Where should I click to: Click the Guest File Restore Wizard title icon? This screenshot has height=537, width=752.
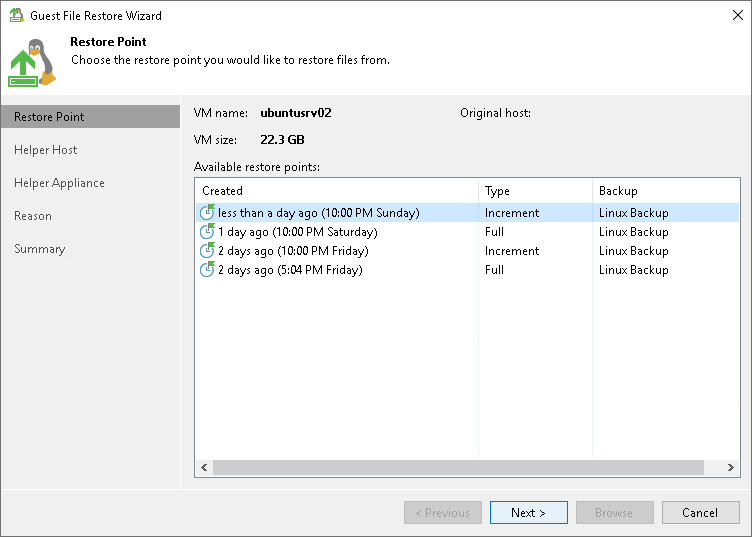[x=16, y=15]
